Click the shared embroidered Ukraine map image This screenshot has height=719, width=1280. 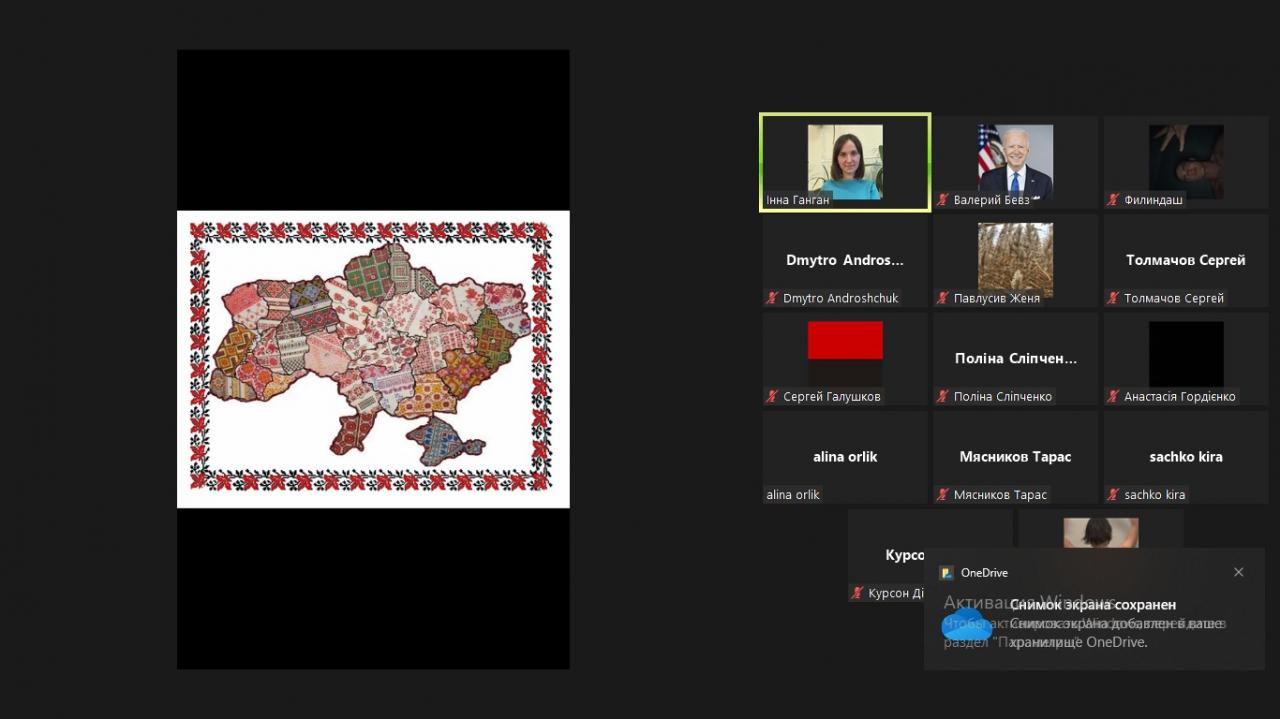(x=373, y=358)
